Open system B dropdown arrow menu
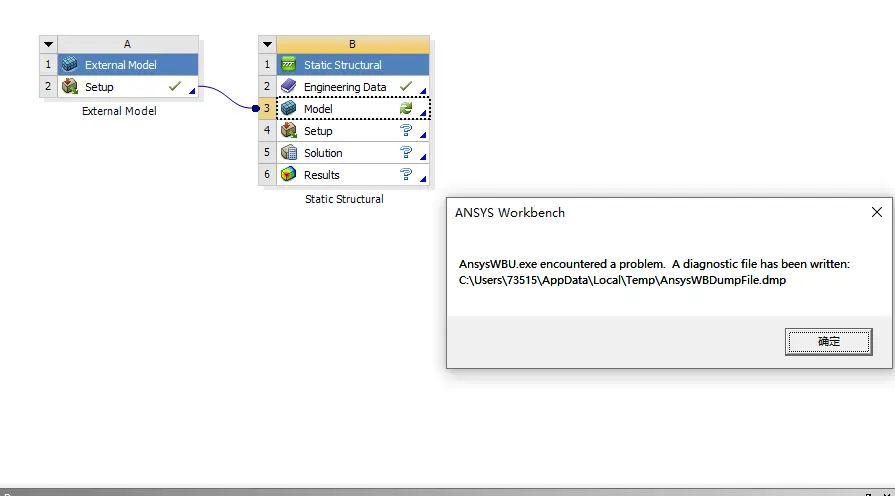Screen dimensions: 895x496 267,44
